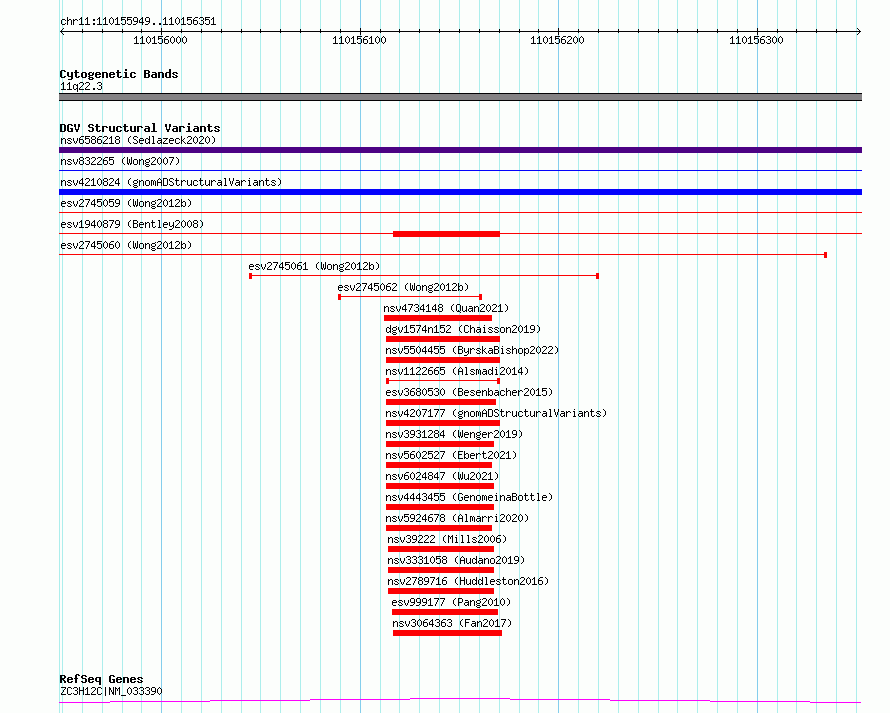The height and width of the screenshot is (713, 890).
Task: Select the nsv1122665 (Alsmadi2014) label
Action: tap(457, 371)
